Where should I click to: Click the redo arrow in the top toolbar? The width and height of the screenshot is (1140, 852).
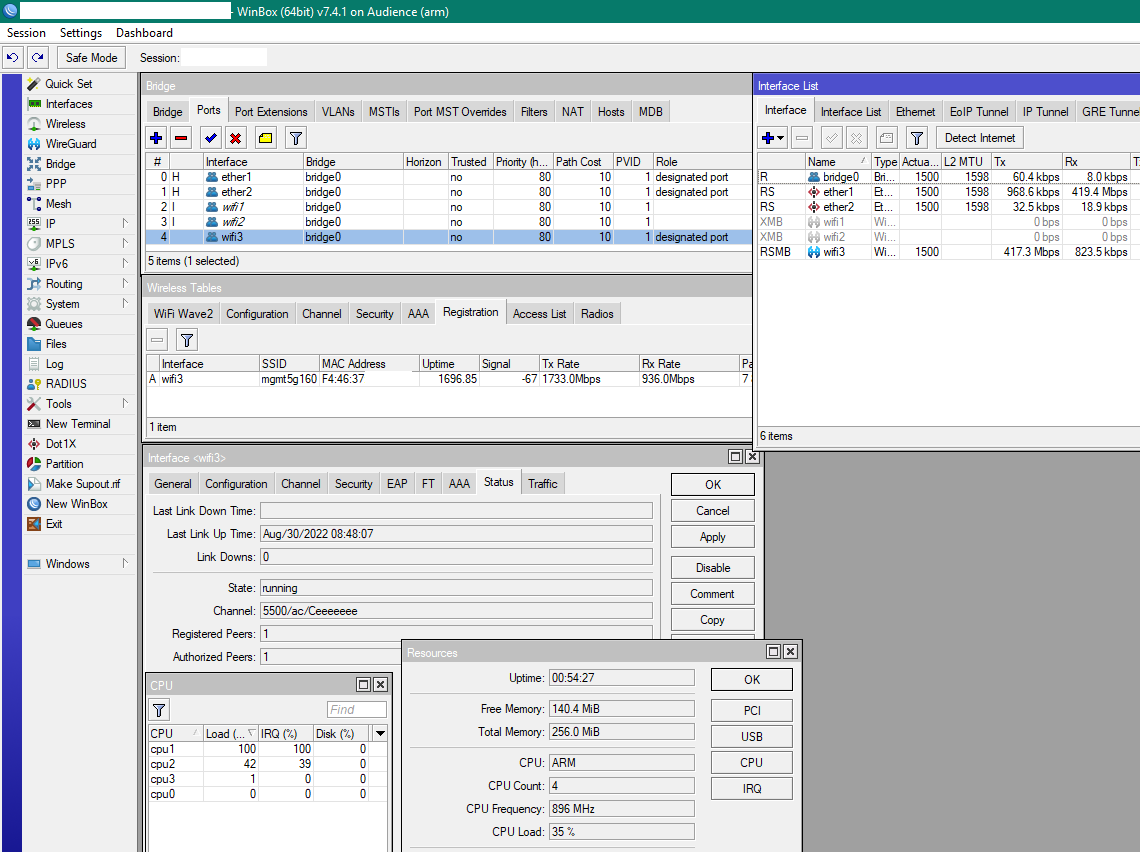(x=37, y=58)
